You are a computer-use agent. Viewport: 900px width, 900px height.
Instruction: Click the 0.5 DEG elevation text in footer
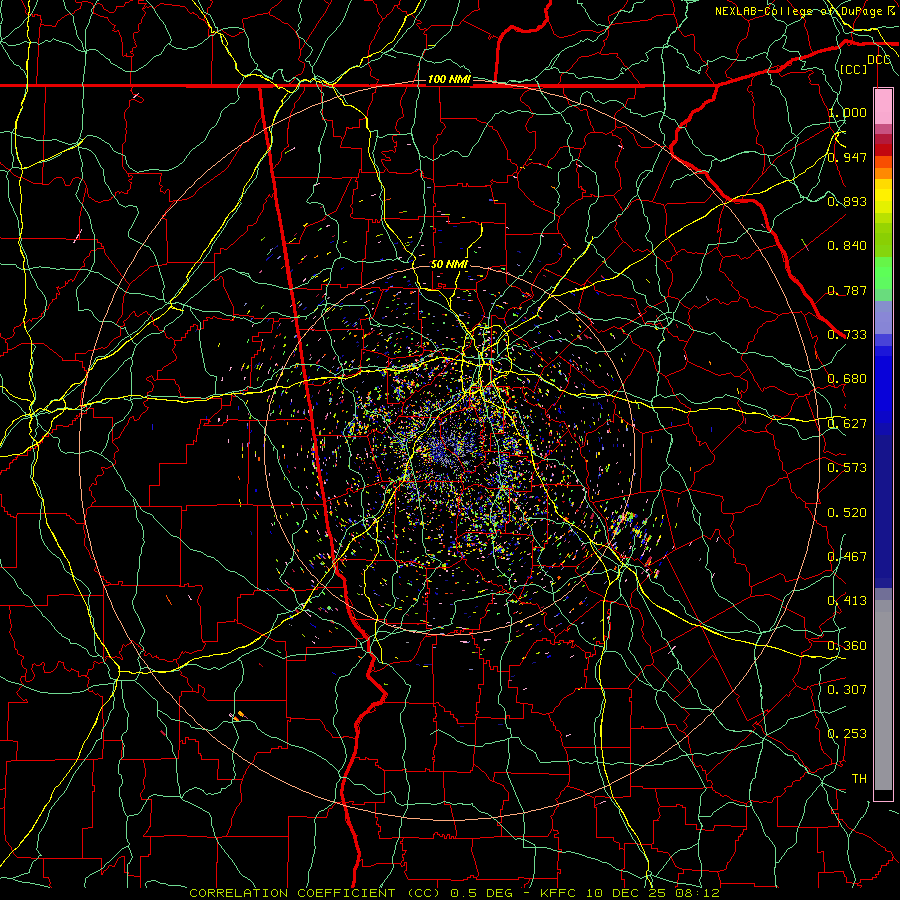[483, 893]
